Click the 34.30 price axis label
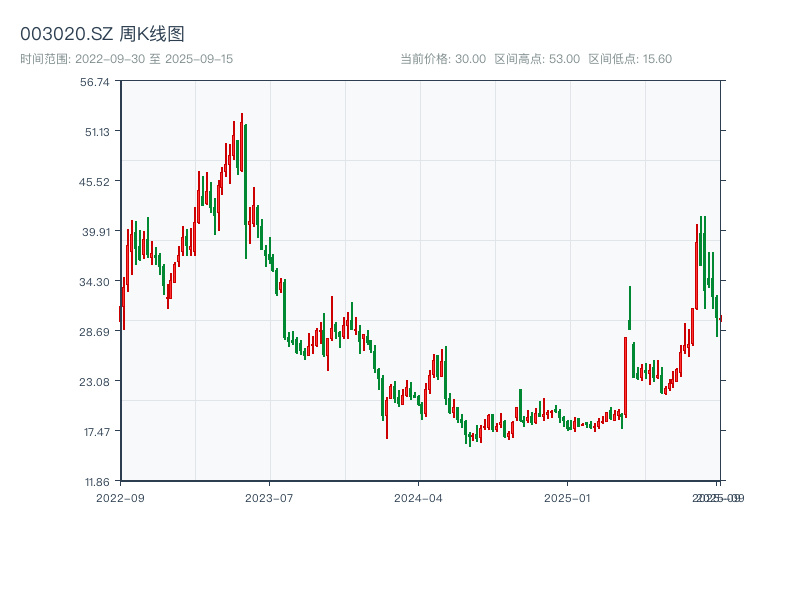The height and width of the screenshot is (600, 800). 95,281
